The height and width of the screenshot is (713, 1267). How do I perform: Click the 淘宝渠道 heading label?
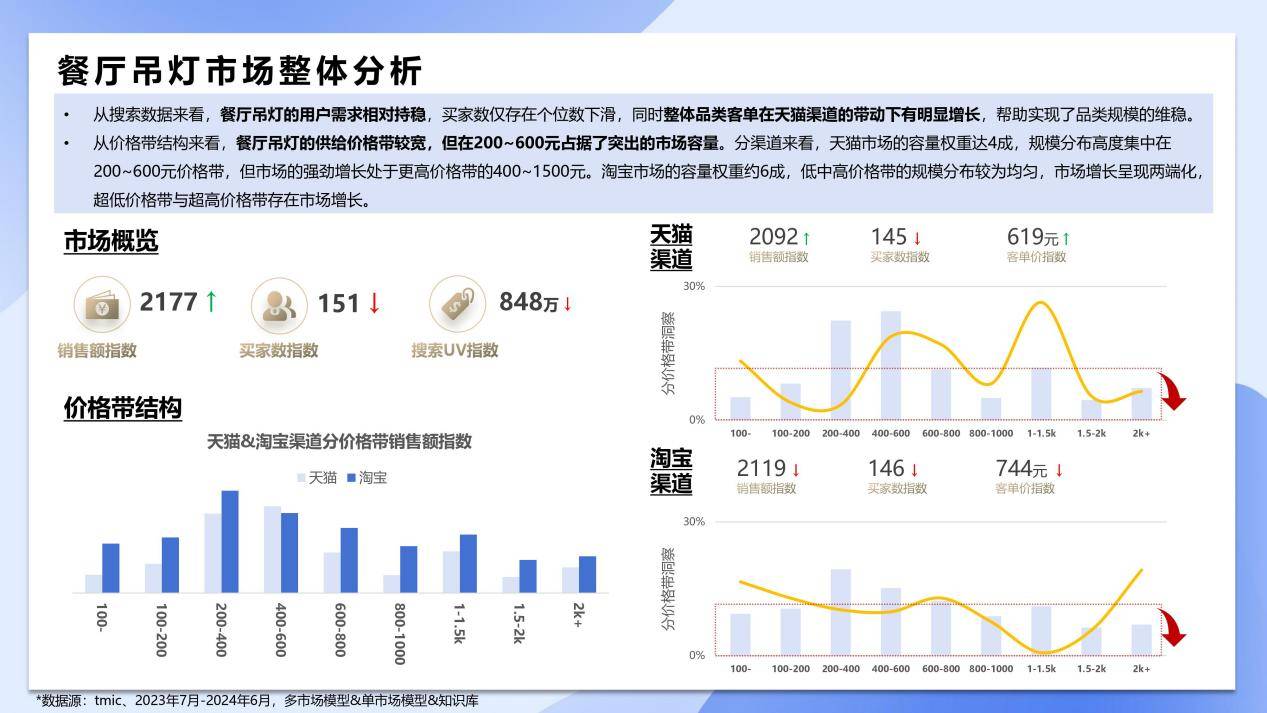[x=671, y=471]
